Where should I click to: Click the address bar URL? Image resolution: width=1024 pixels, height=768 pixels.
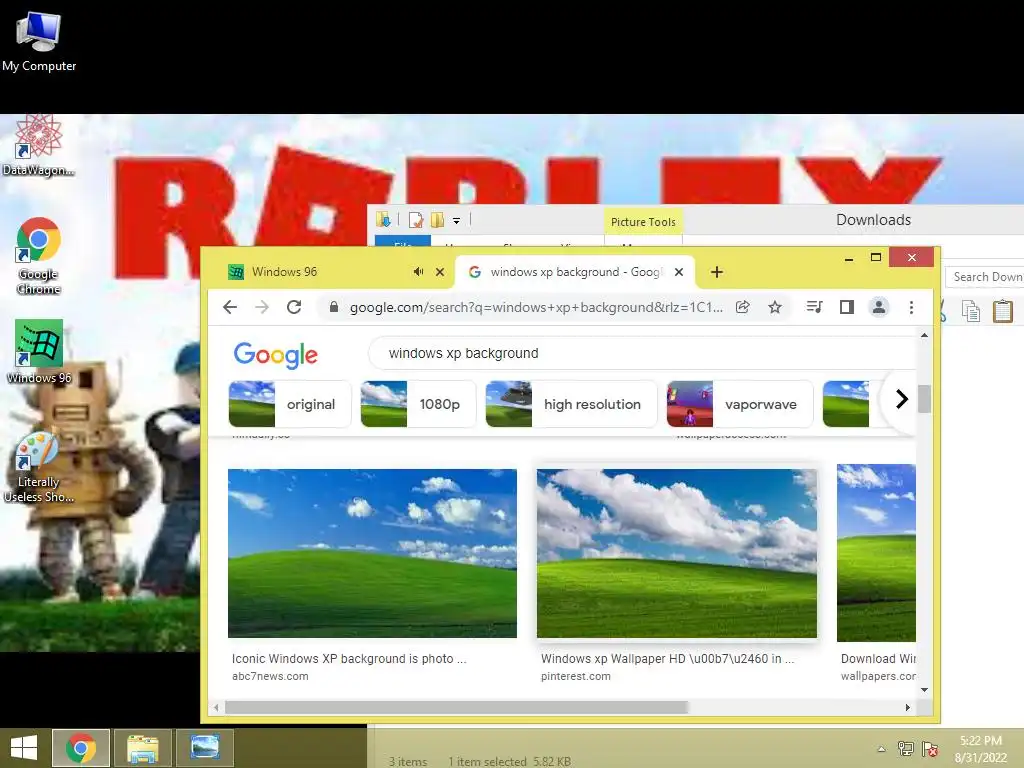pos(536,307)
